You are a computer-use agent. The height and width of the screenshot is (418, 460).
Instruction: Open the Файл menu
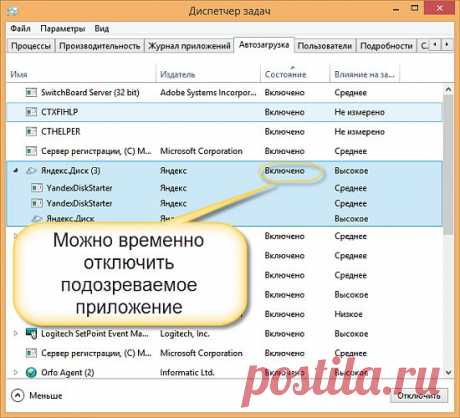coord(20,29)
